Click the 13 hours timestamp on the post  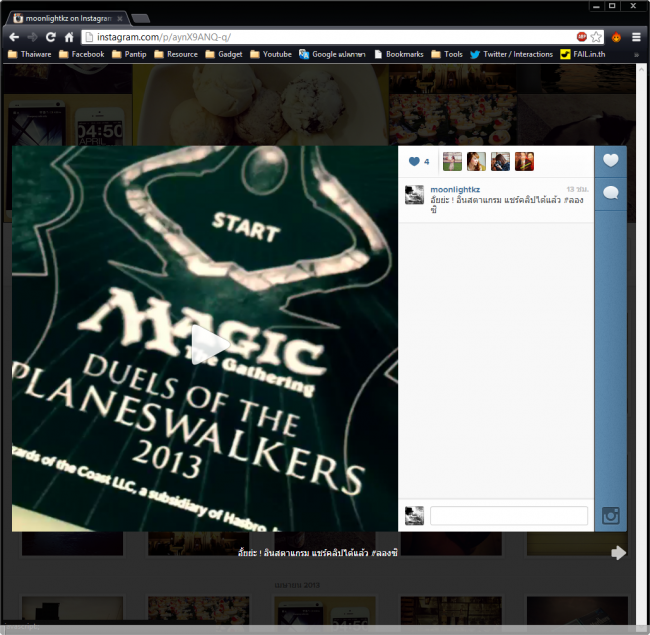click(x=577, y=189)
